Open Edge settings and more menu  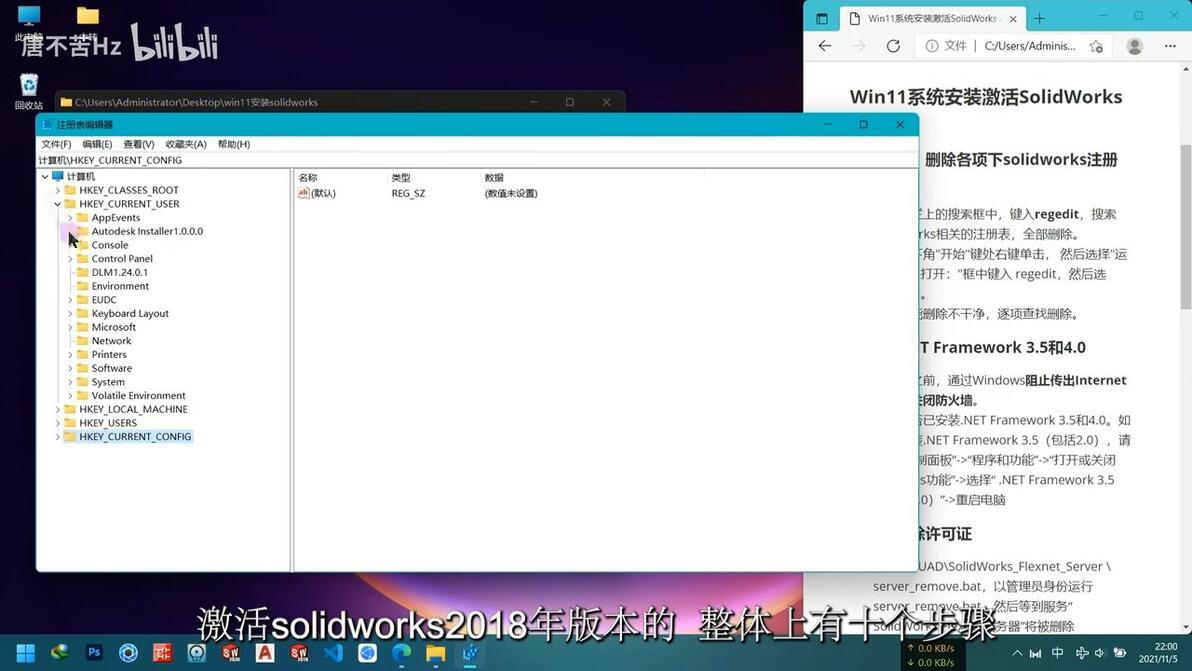tap(1170, 46)
